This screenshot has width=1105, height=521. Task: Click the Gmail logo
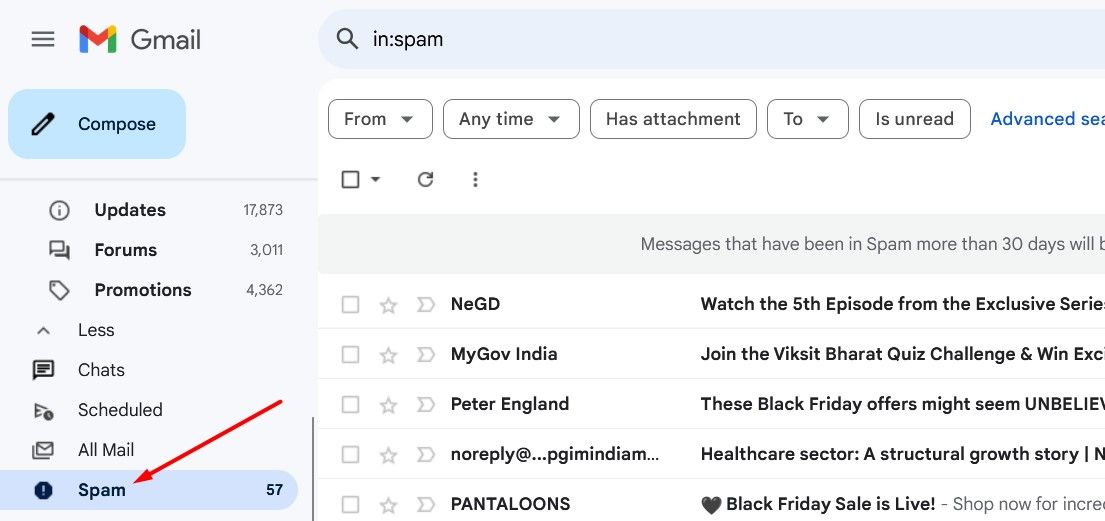pyautogui.click(x=140, y=40)
